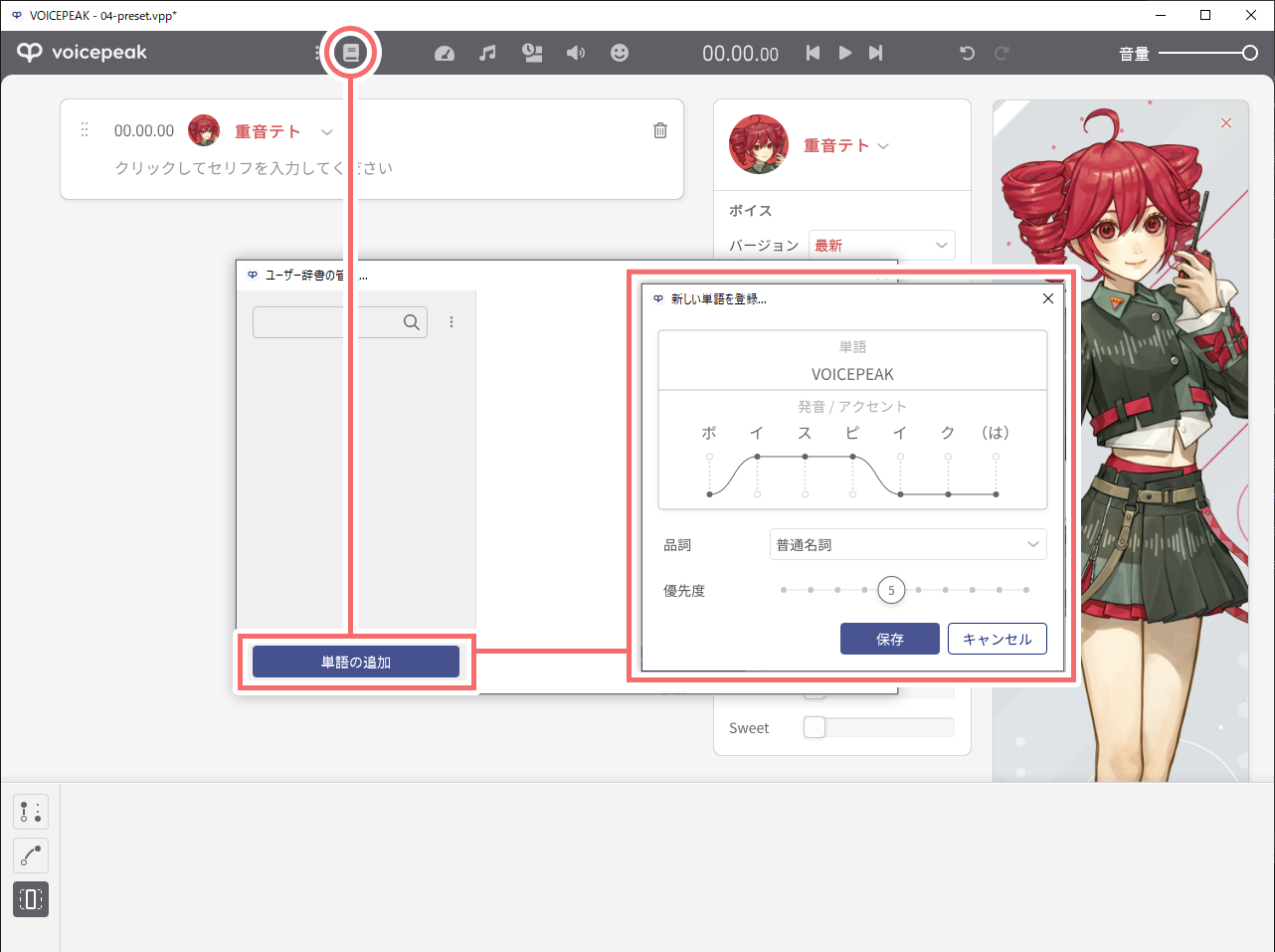Open the smiley face emotion icon
1275x952 pixels.
tap(620, 53)
